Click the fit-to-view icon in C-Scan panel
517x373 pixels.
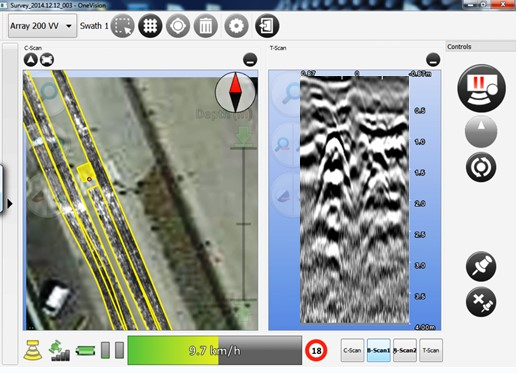tap(47, 60)
